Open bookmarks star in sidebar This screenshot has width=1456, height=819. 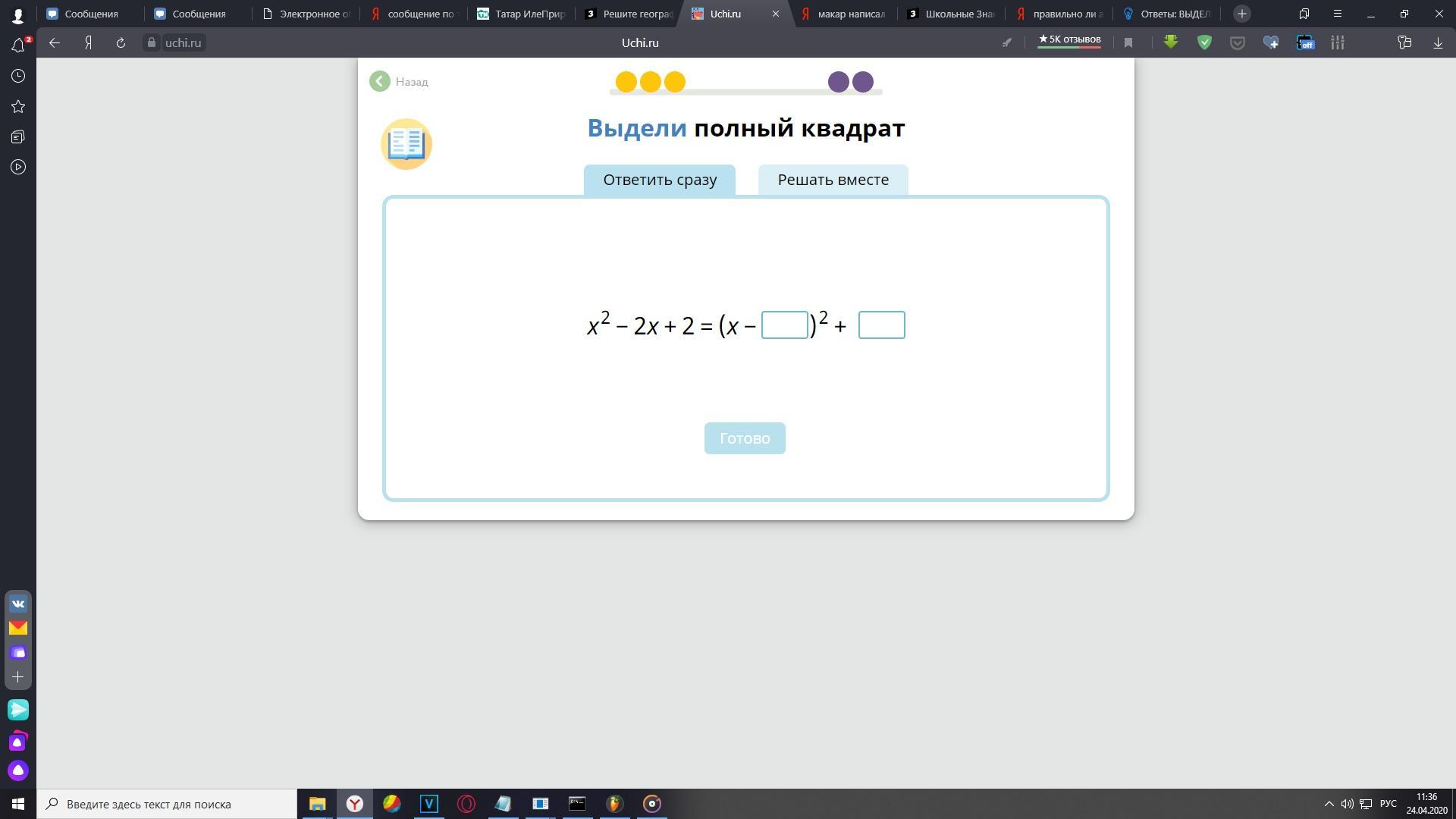[x=18, y=106]
